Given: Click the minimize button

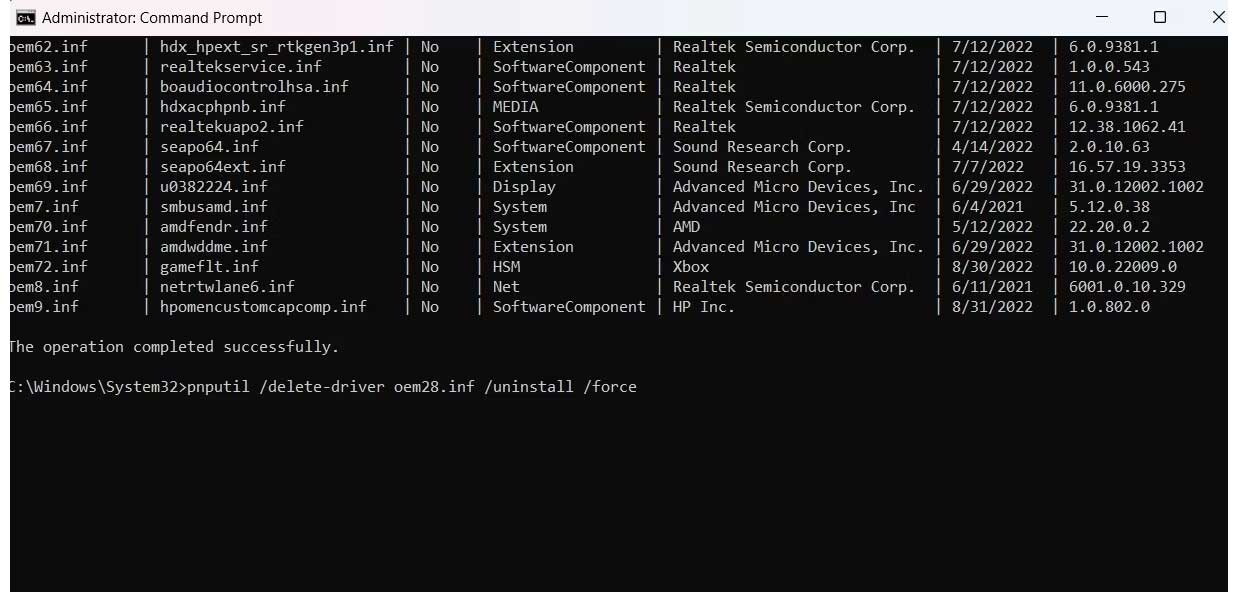Looking at the screenshot, I should [1101, 17].
